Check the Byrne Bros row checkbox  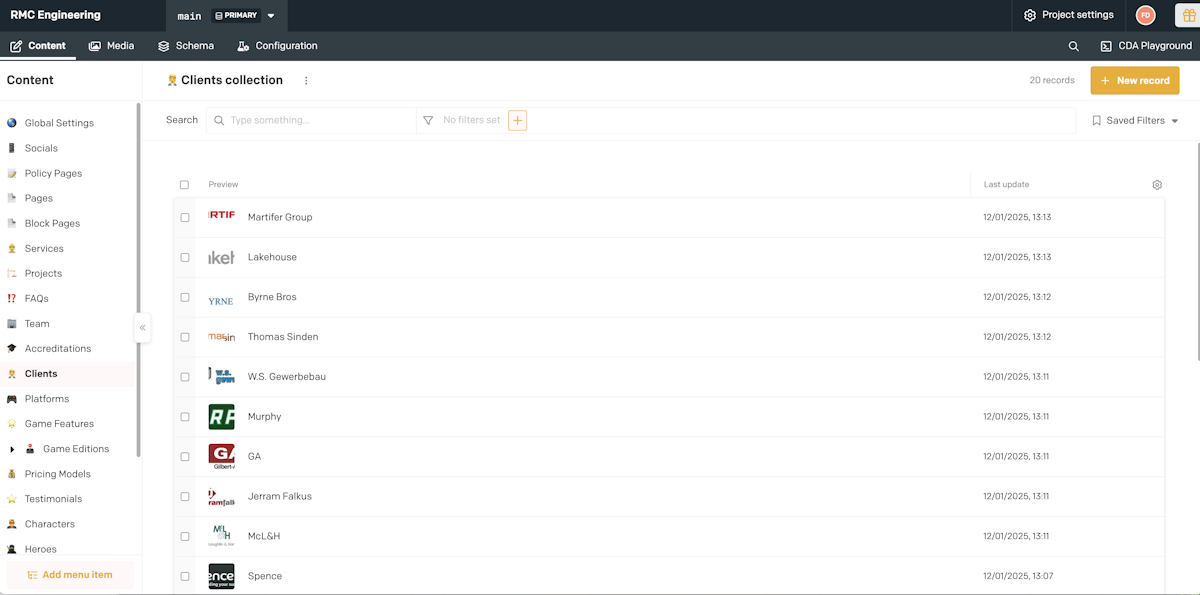[185, 297]
